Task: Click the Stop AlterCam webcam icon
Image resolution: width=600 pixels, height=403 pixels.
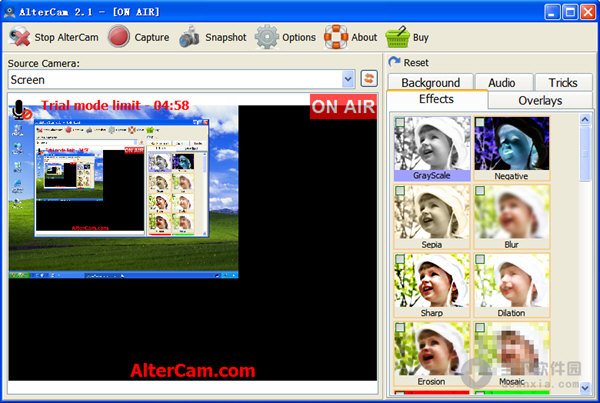Action: pyautogui.click(x=19, y=37)
